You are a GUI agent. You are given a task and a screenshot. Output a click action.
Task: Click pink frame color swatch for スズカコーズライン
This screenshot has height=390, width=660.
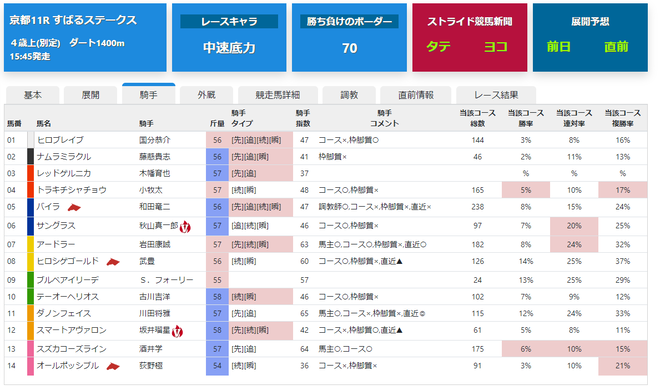(30, 349)
